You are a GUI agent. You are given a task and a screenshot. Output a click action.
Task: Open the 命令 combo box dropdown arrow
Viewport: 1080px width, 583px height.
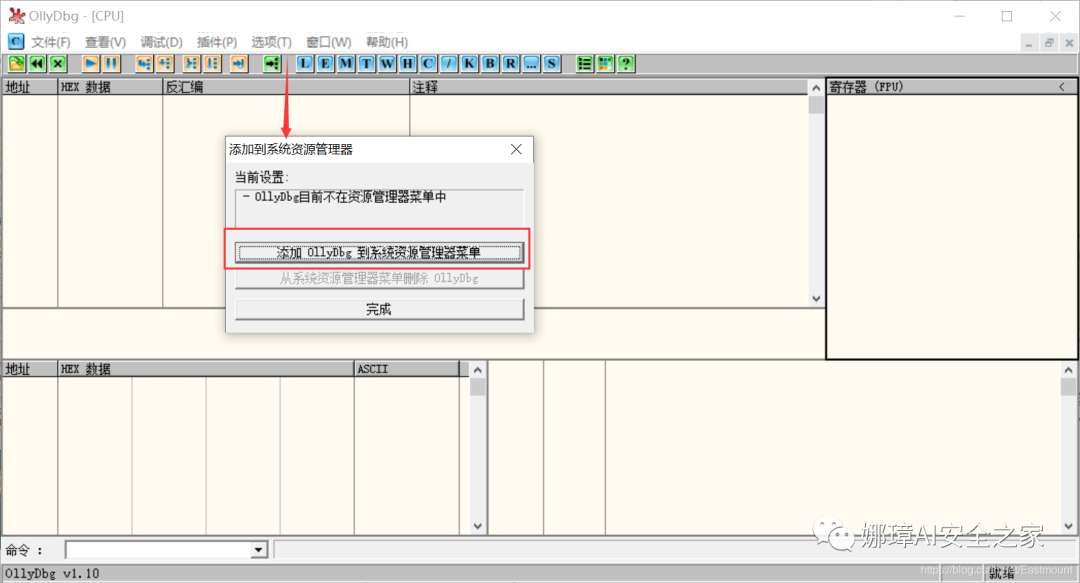click(259, 550)
